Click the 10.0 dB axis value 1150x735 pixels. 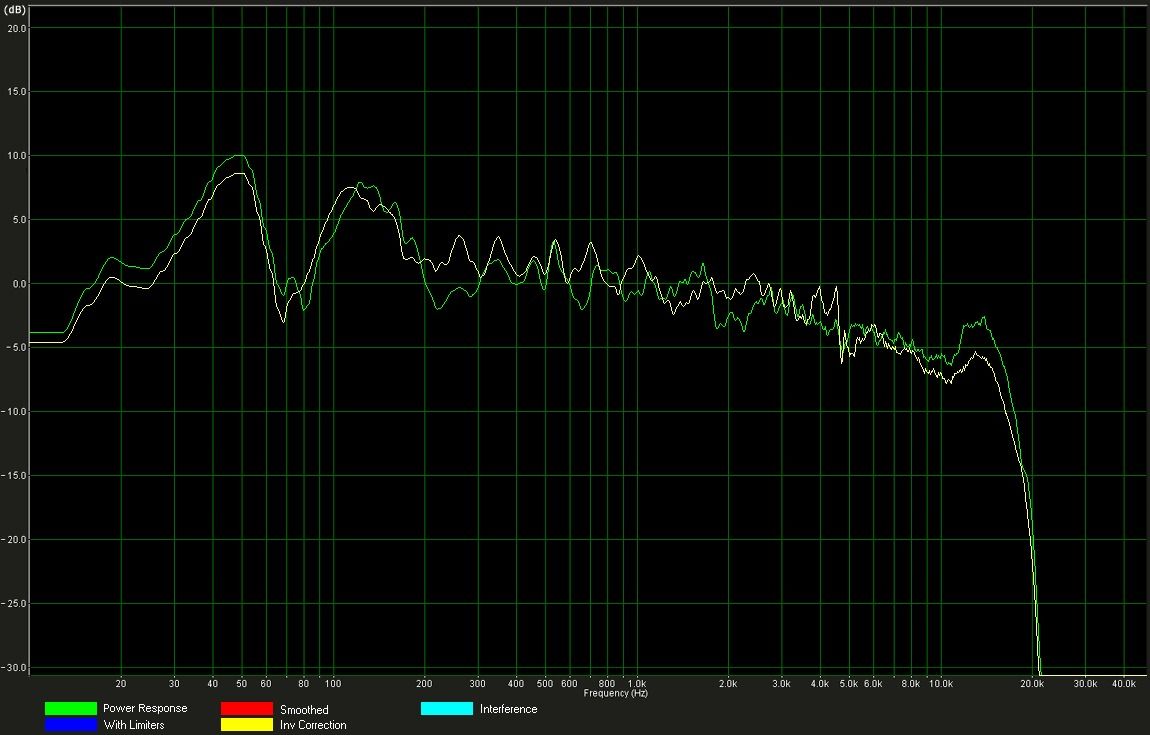pyautogui.click(x=18, y=156)
